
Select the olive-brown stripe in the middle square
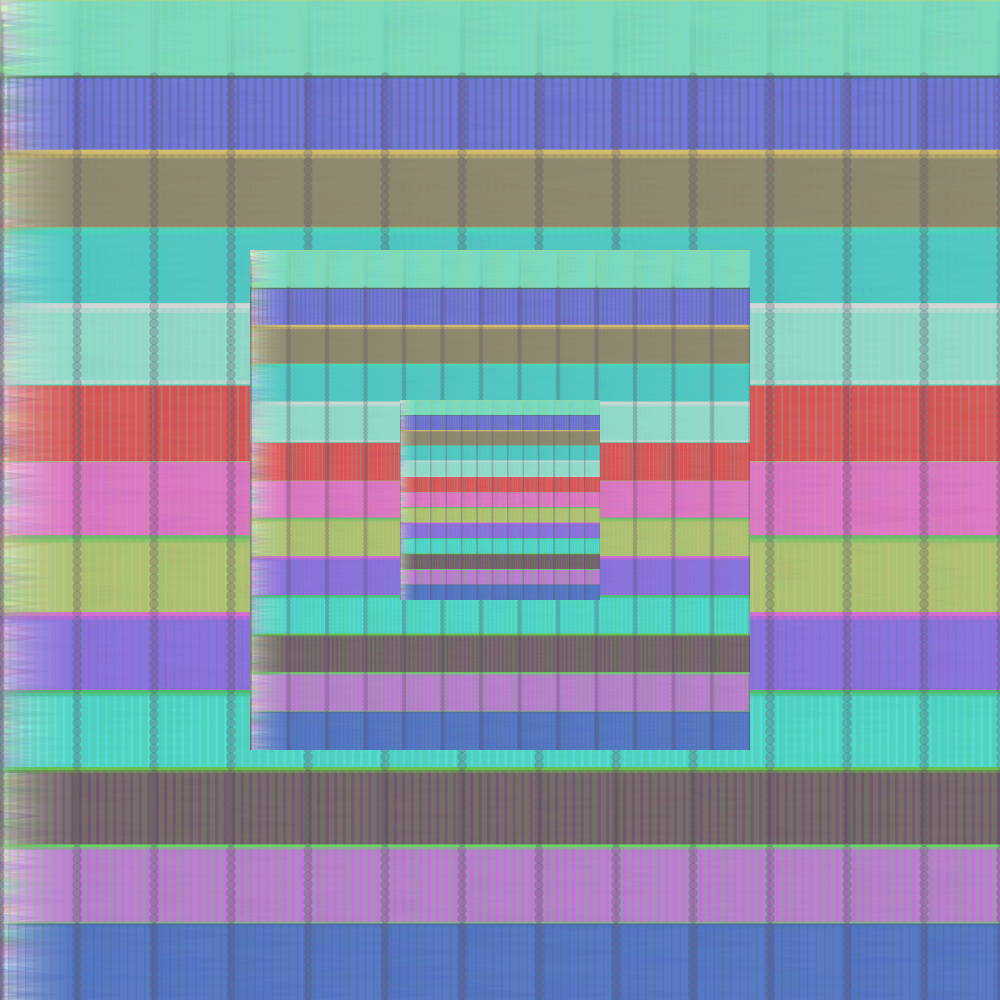pos(500,345)
